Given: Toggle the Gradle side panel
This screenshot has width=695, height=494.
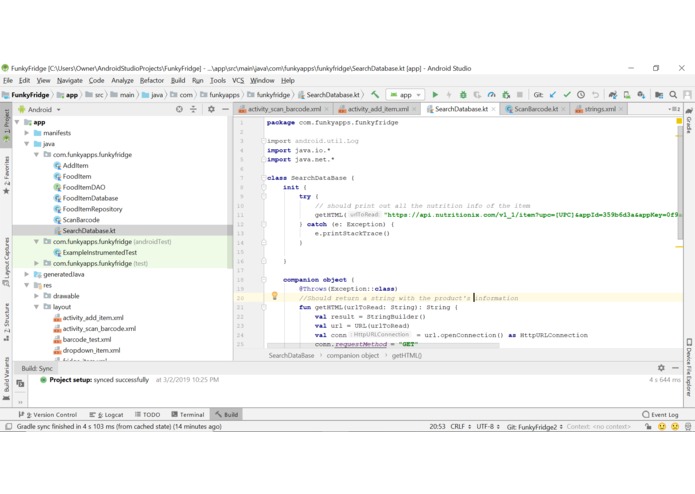Looking at the screenshot, I should 689,120.
